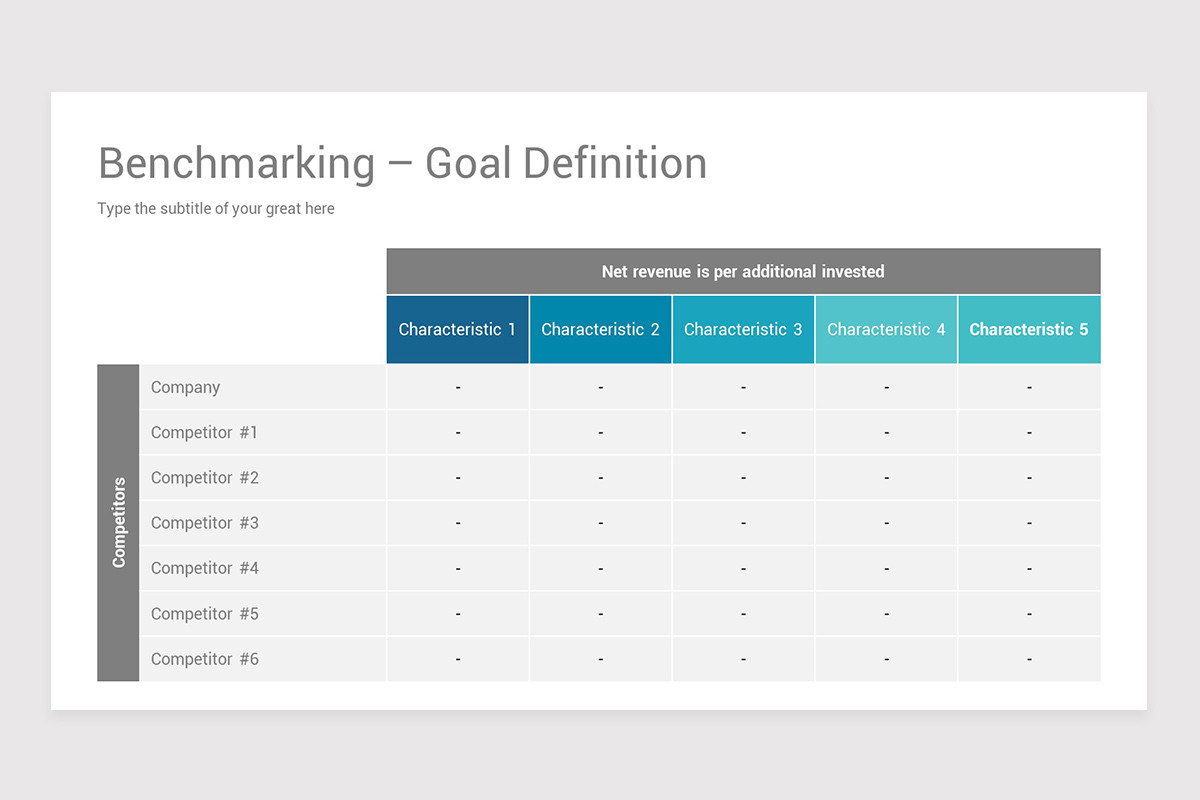The width and height of the screenshot is (1200, 800).
Task: Select the Benchmarking – Goal Definition title
Action: (x=402, y=163)
